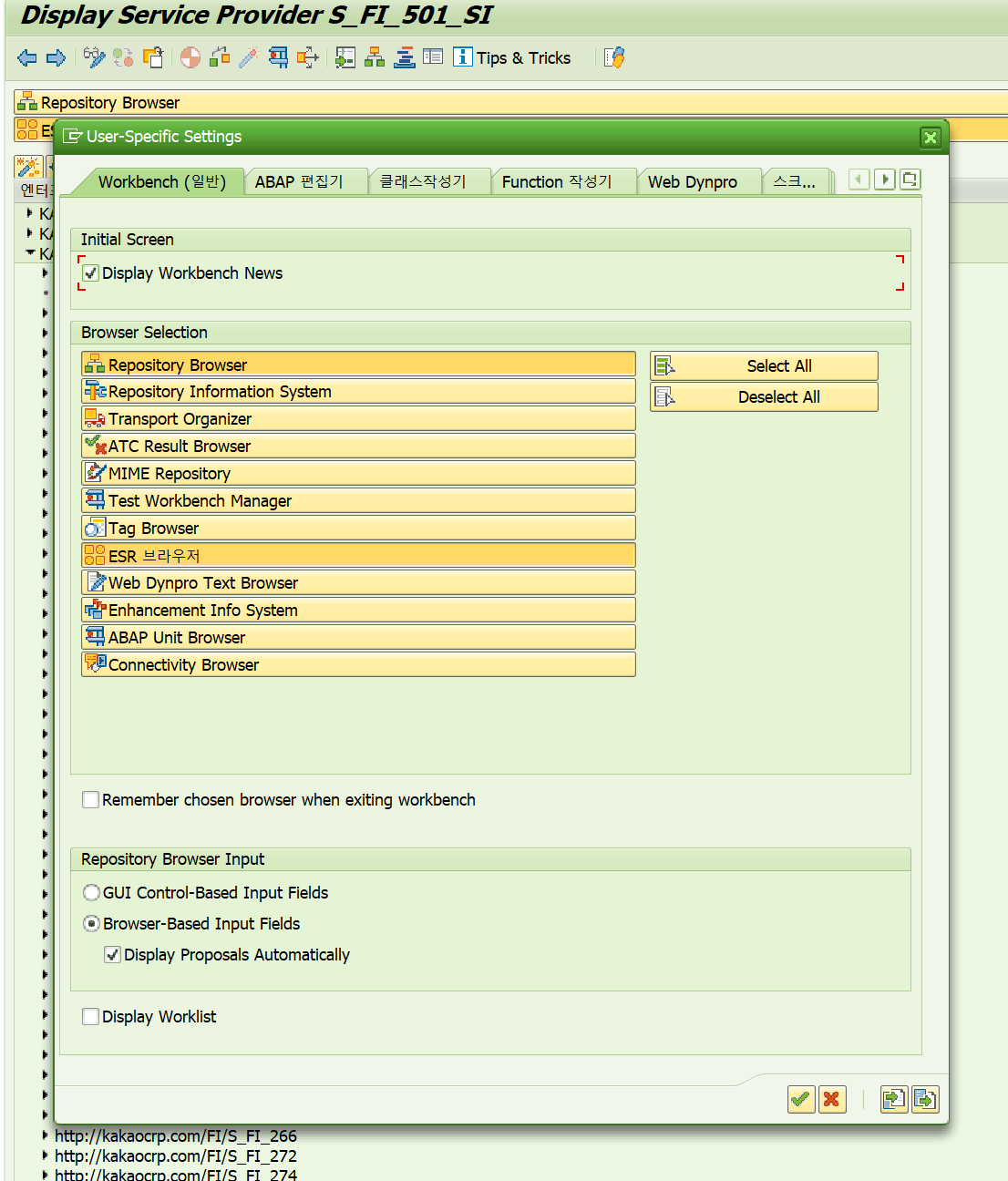Collapse the expanded KA node in the tree
The height and width of the screenshot is (1181, 1008).
[30, 253]
